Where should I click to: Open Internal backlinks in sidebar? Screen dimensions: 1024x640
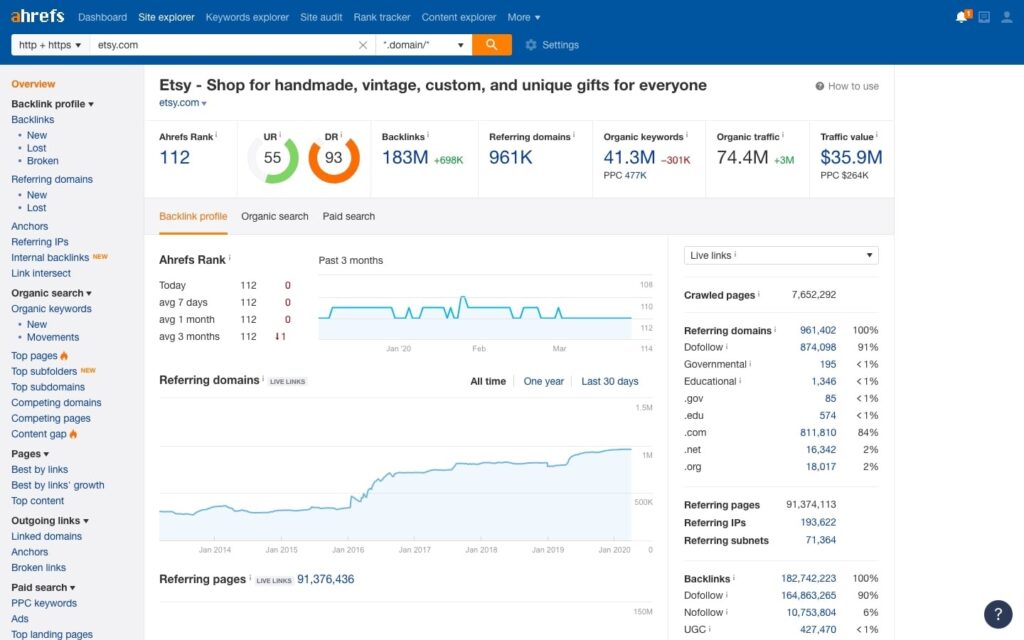click(x=50, y=257)
